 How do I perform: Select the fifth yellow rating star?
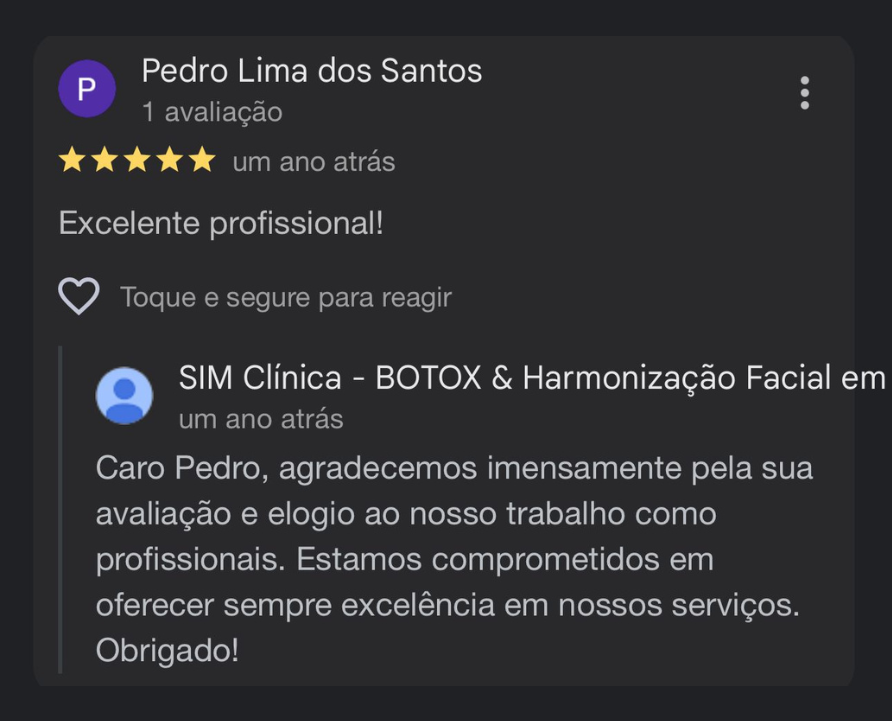202,160
